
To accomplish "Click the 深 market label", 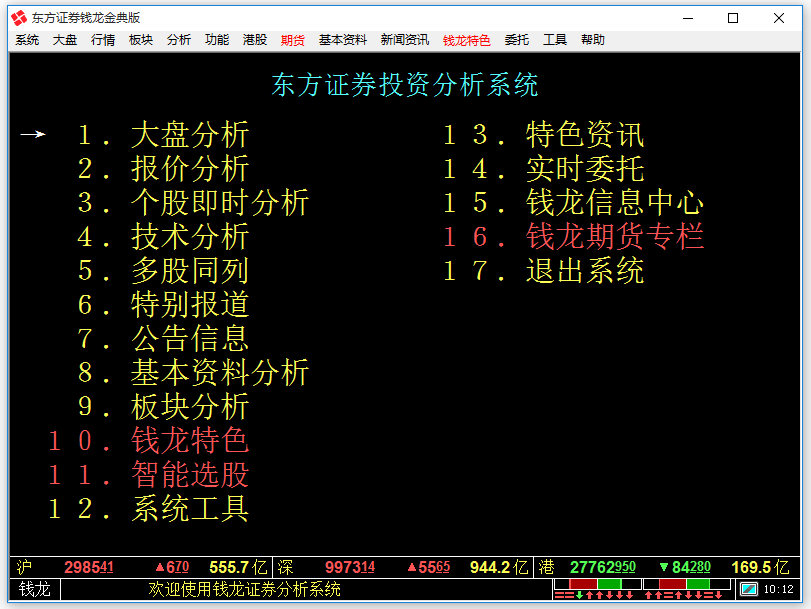I will coord(285,568).
